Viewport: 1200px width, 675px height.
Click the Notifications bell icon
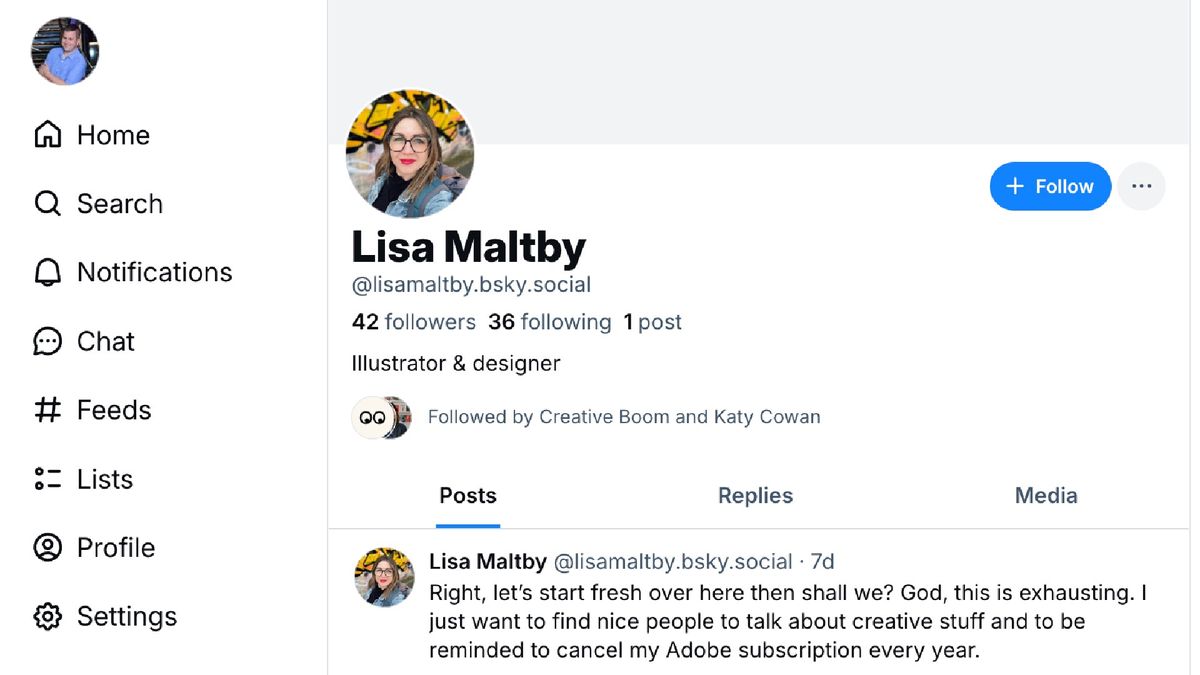[x=47, y=273]
